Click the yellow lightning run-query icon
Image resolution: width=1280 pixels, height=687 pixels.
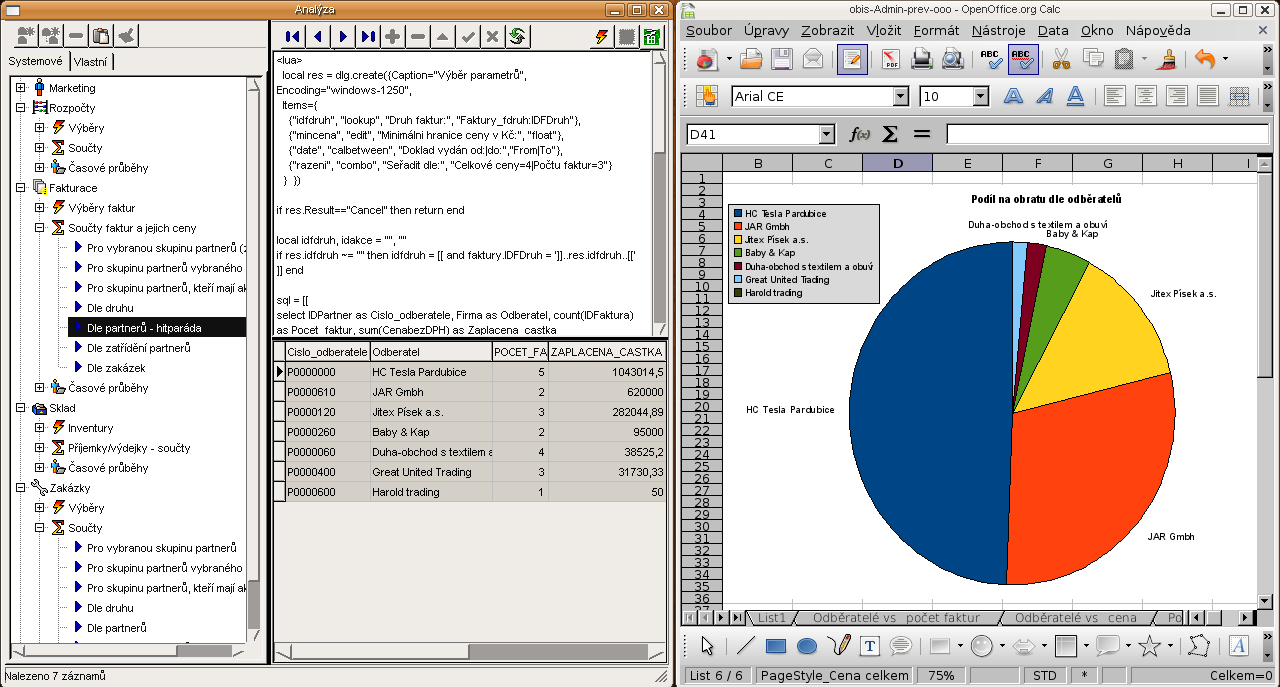[601, 37]
